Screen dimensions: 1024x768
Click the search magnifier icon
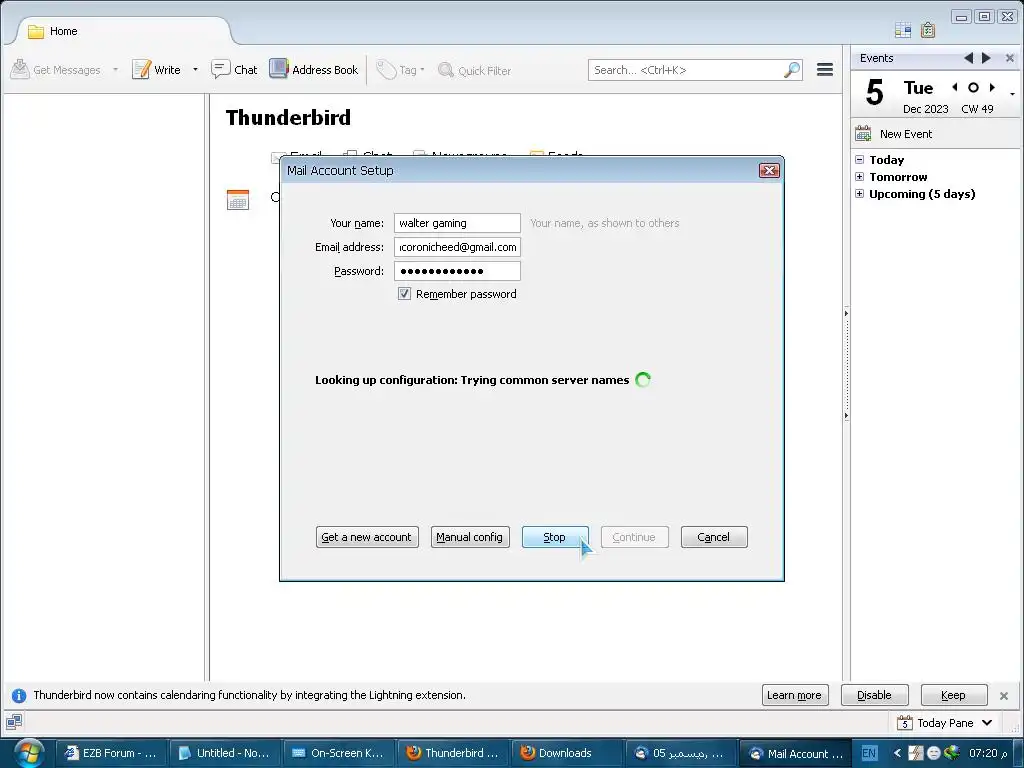click(x=792, y=70)
